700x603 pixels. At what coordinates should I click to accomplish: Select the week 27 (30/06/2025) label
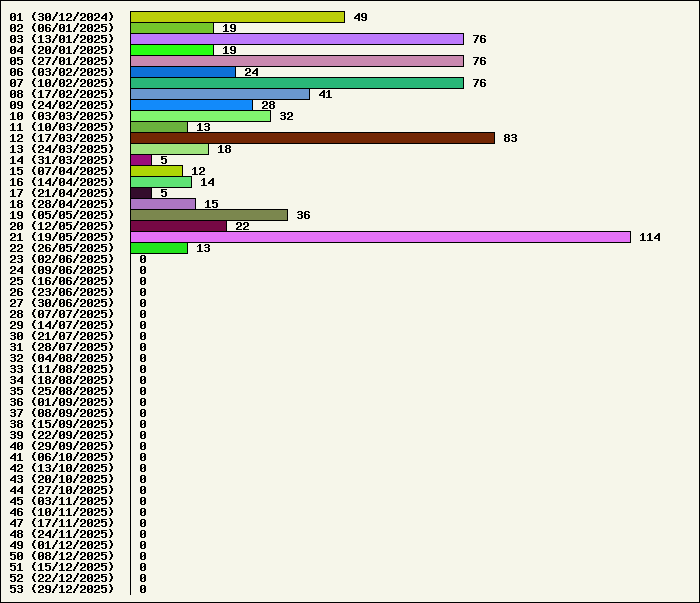point(62,303)
